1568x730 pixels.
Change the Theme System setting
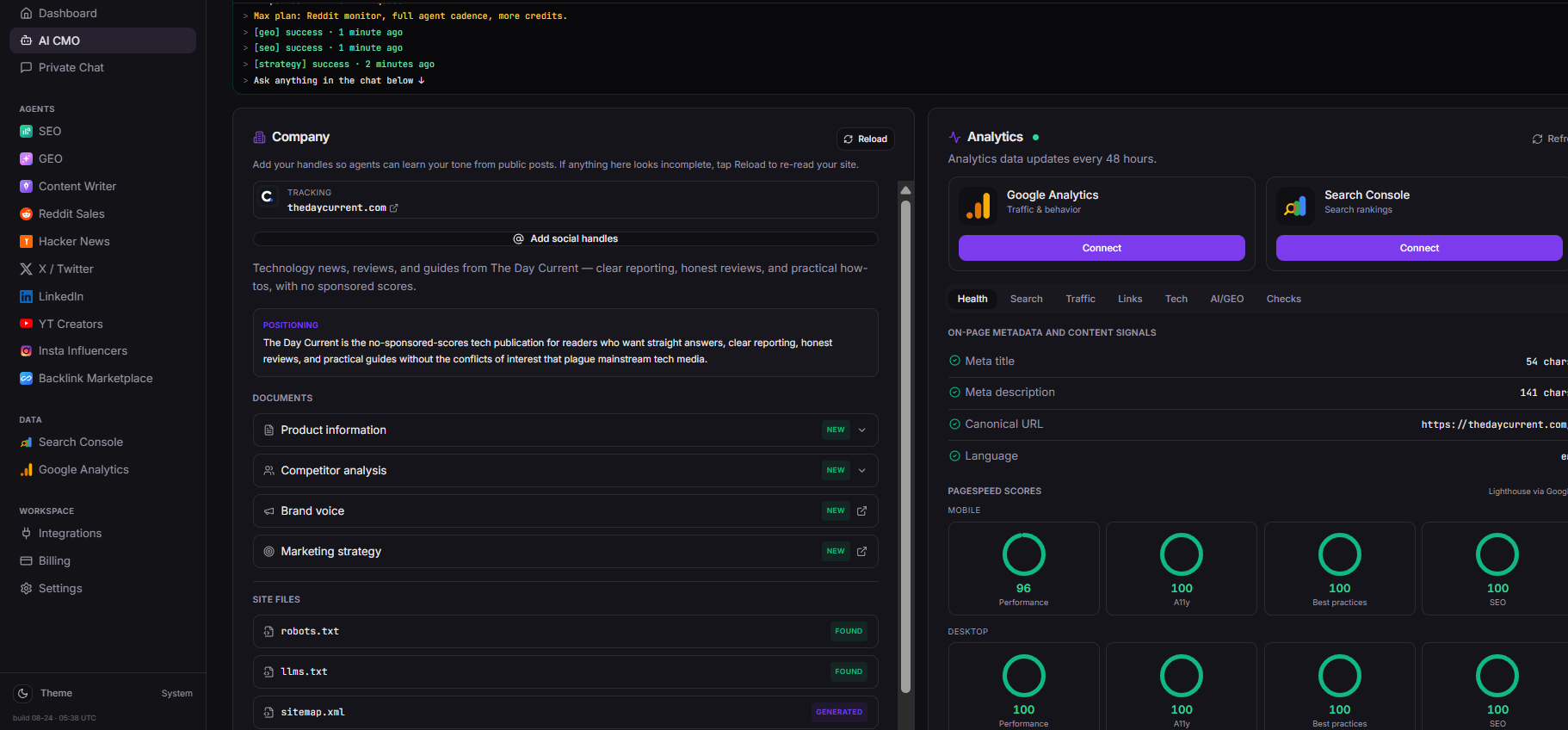[177, 693]
